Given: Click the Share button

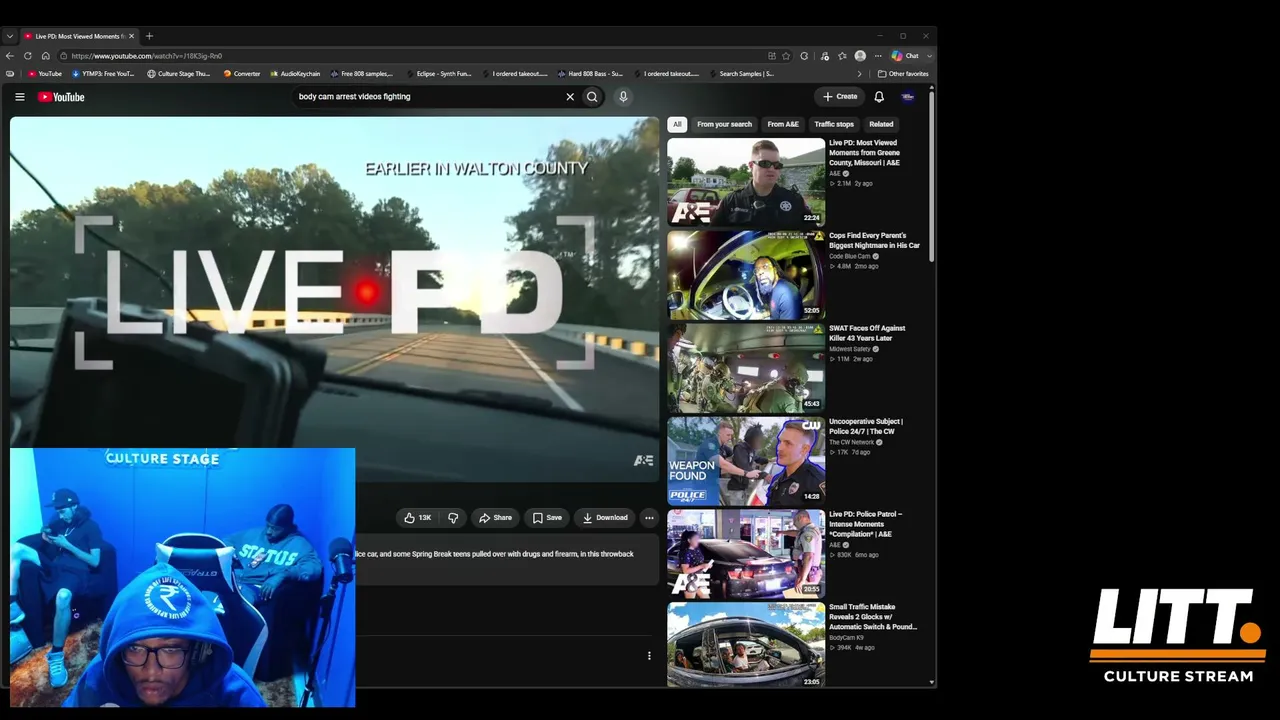Looking at the screenshot, I should [x=495, y=518].
